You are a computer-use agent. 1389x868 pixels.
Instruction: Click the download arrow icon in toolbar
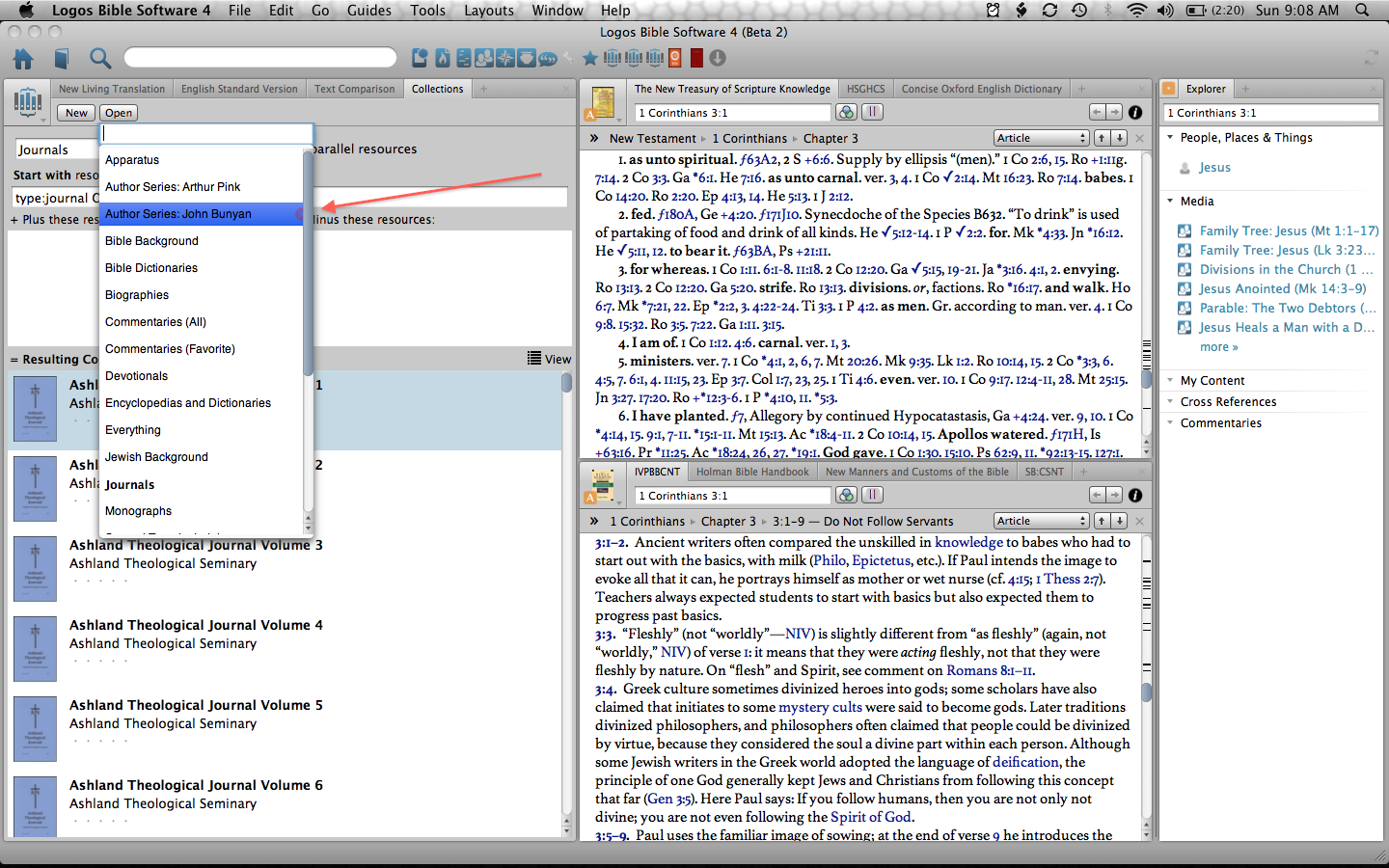tap(718, 58)
